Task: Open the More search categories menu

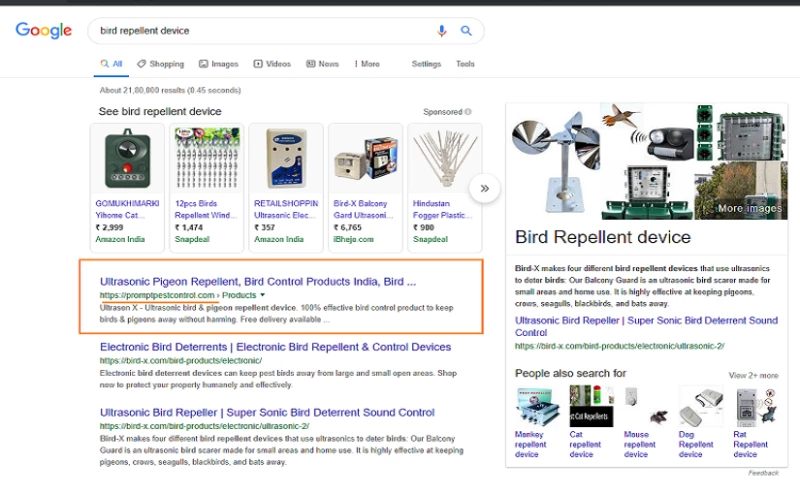Action: [x=367, y=64]
